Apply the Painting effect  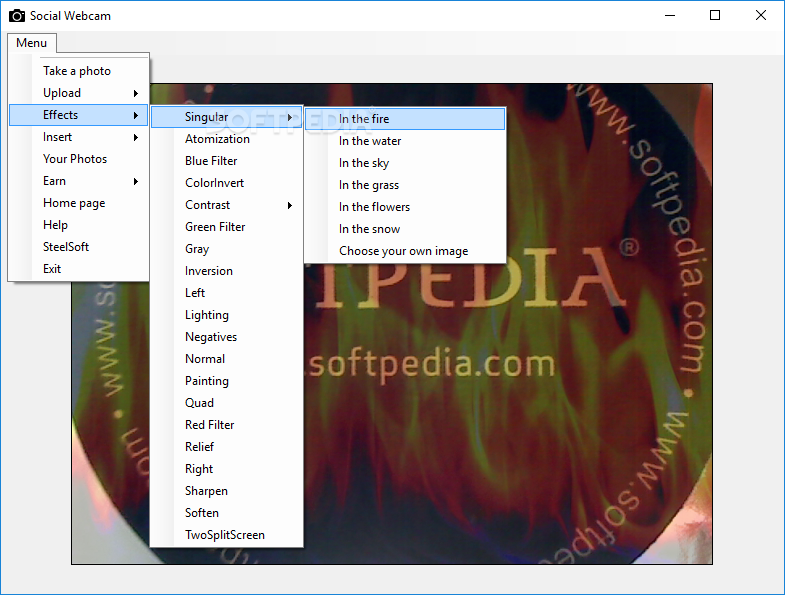click(227, 382)
